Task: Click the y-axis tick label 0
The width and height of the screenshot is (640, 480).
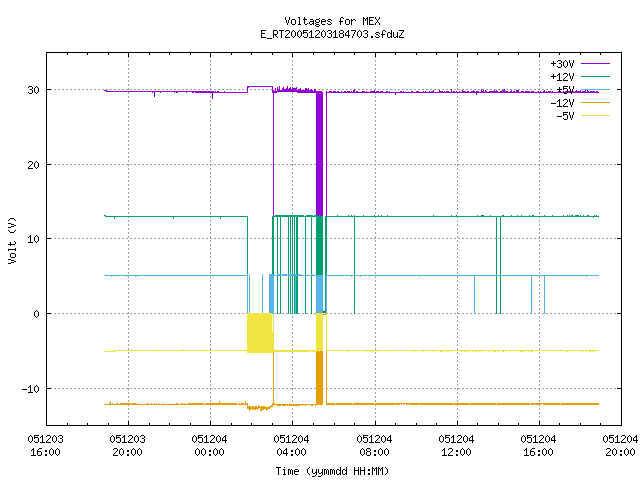Action: click(x=37, y=314)
